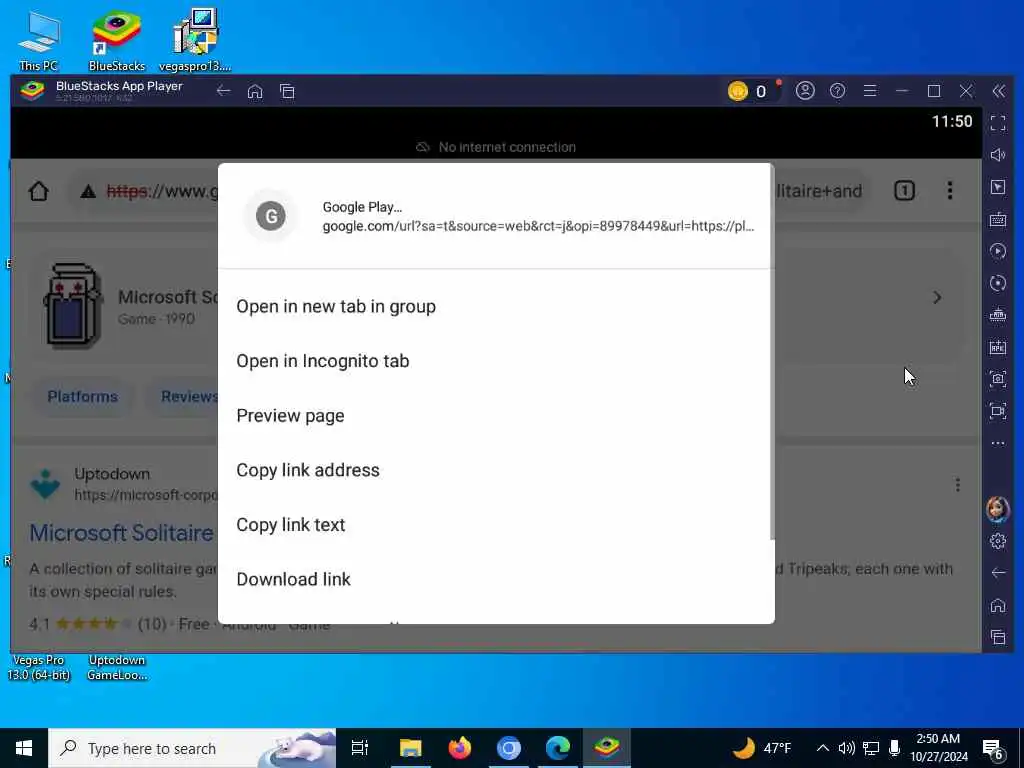
Task: Open File Explorer from taskbar
Action: coord(411,748)
